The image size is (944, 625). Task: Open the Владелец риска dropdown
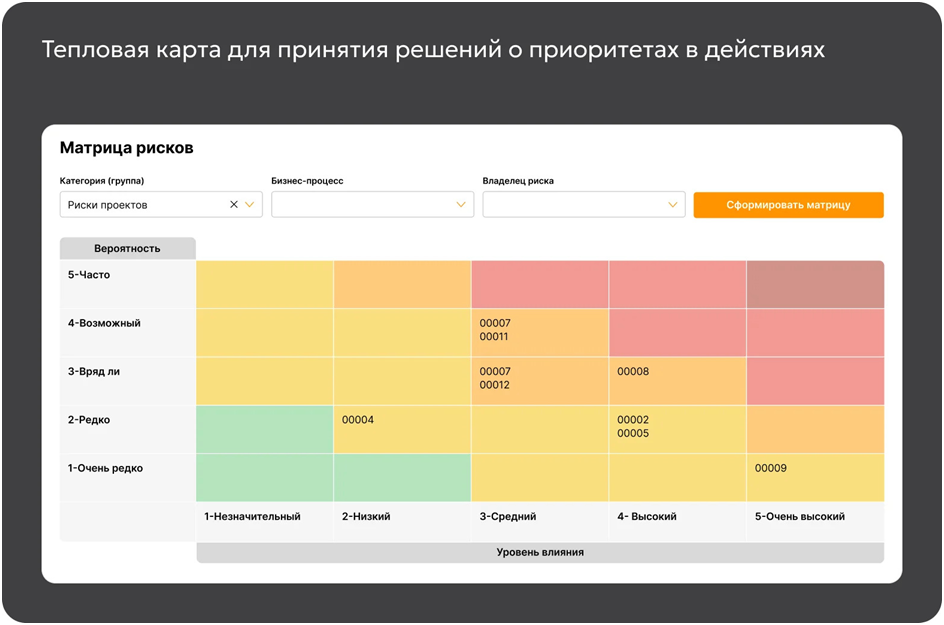583,204
